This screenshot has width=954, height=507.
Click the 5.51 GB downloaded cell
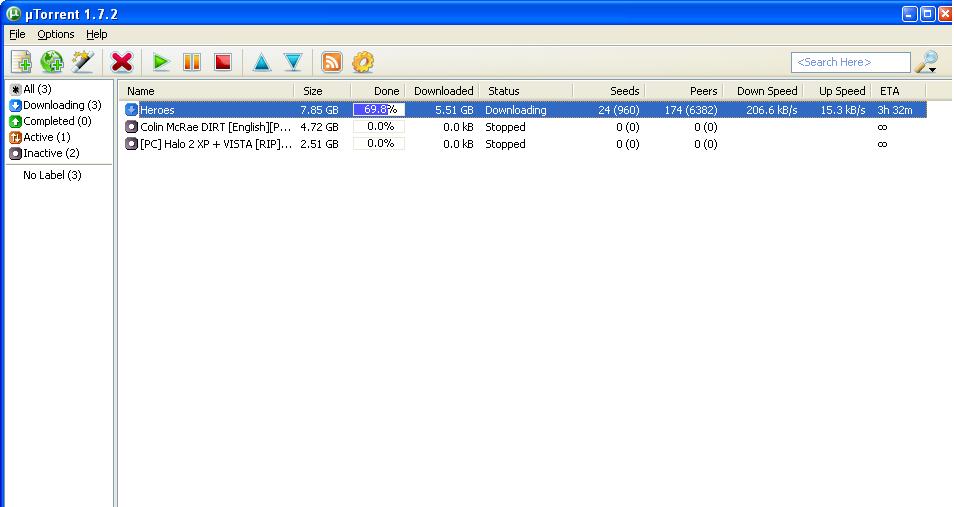click(454, 110)
